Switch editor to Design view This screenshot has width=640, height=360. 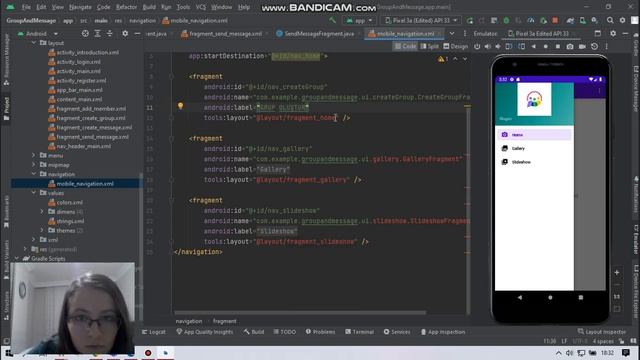(x=456, y=47)
